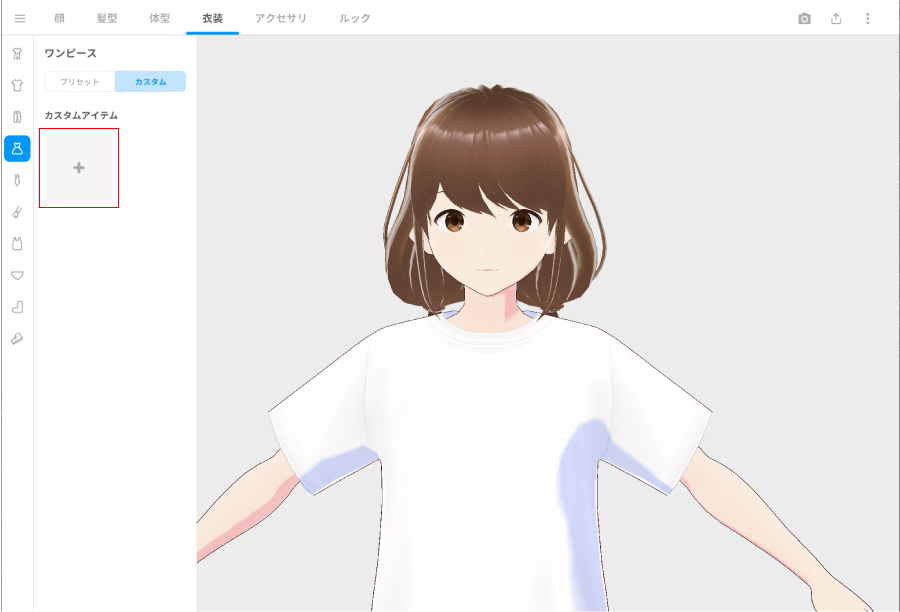This screenshot has width=900, height=612.
Task: Select the necktie category icon
Action: pos(17,180)
